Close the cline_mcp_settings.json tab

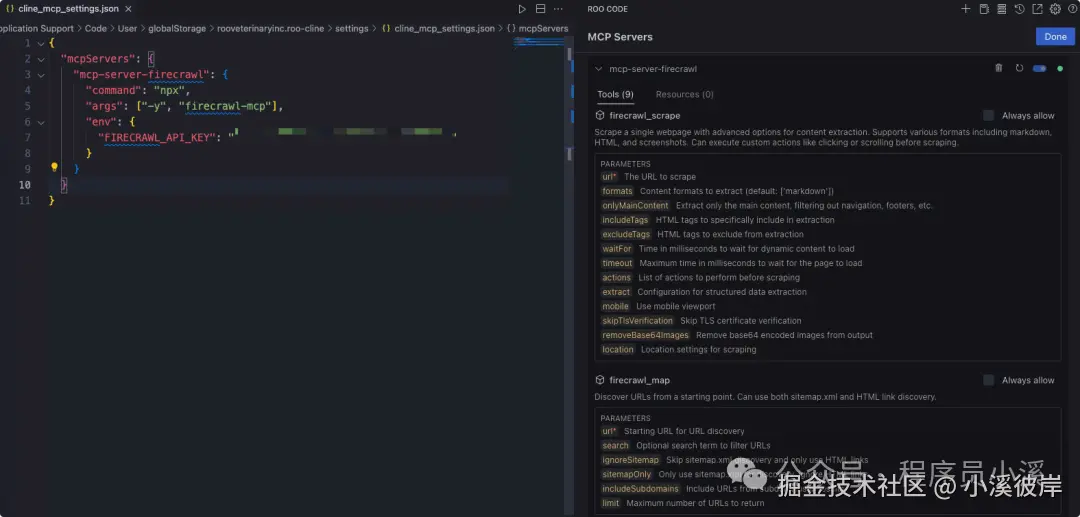point(129,9)
